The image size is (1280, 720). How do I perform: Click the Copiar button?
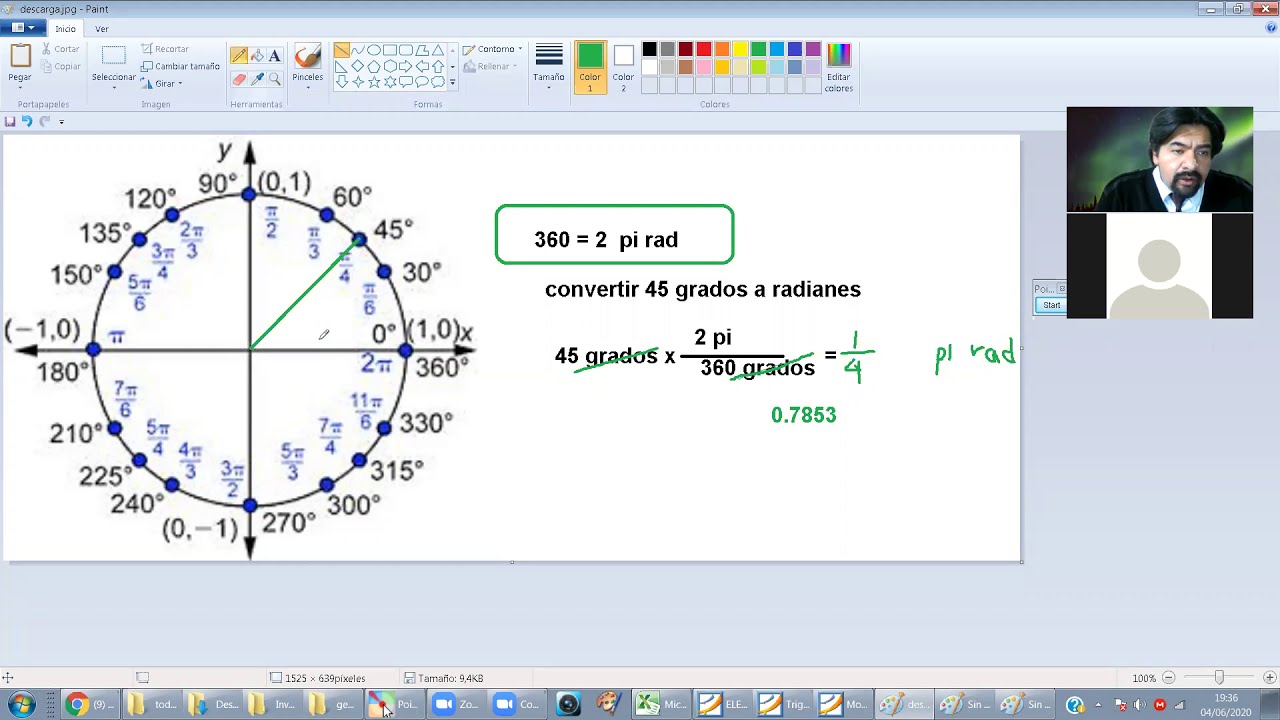(x=61, y=67)
